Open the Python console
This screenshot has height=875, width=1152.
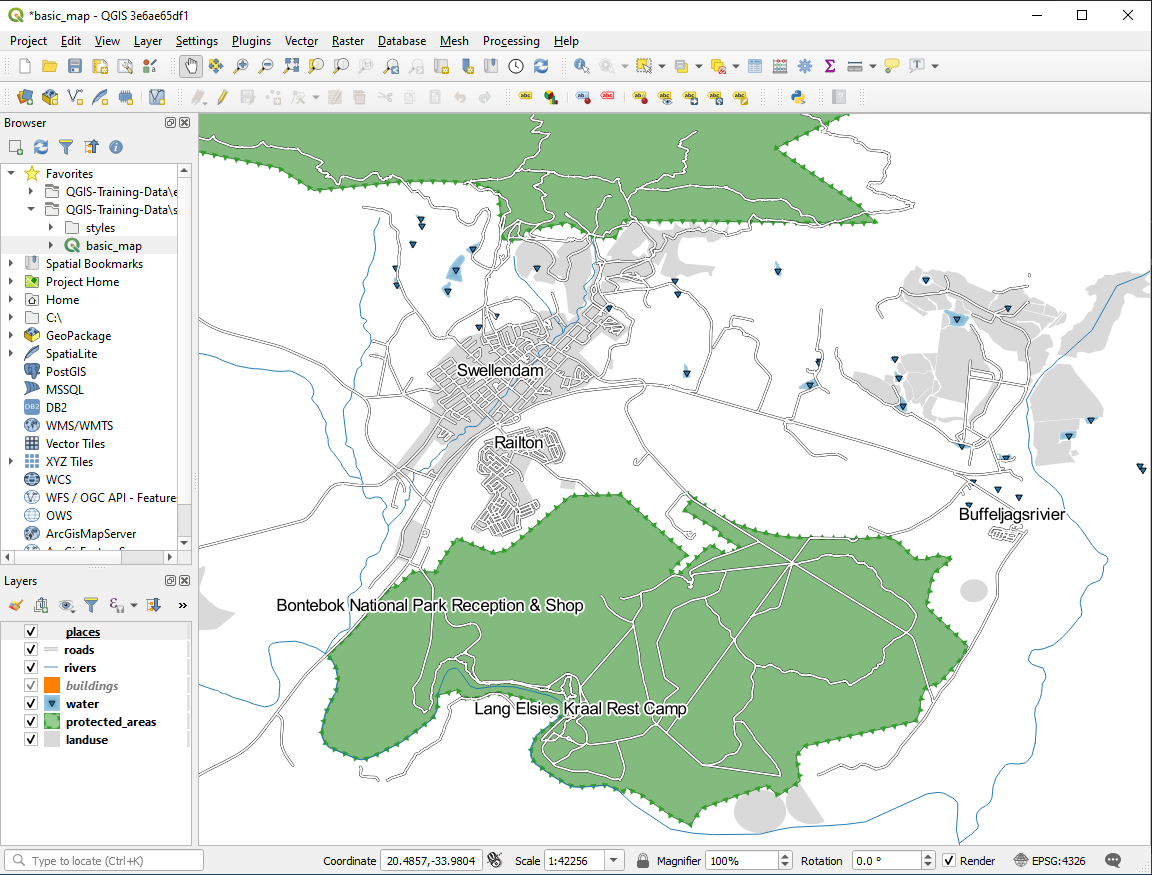click(x=797, y=97)
